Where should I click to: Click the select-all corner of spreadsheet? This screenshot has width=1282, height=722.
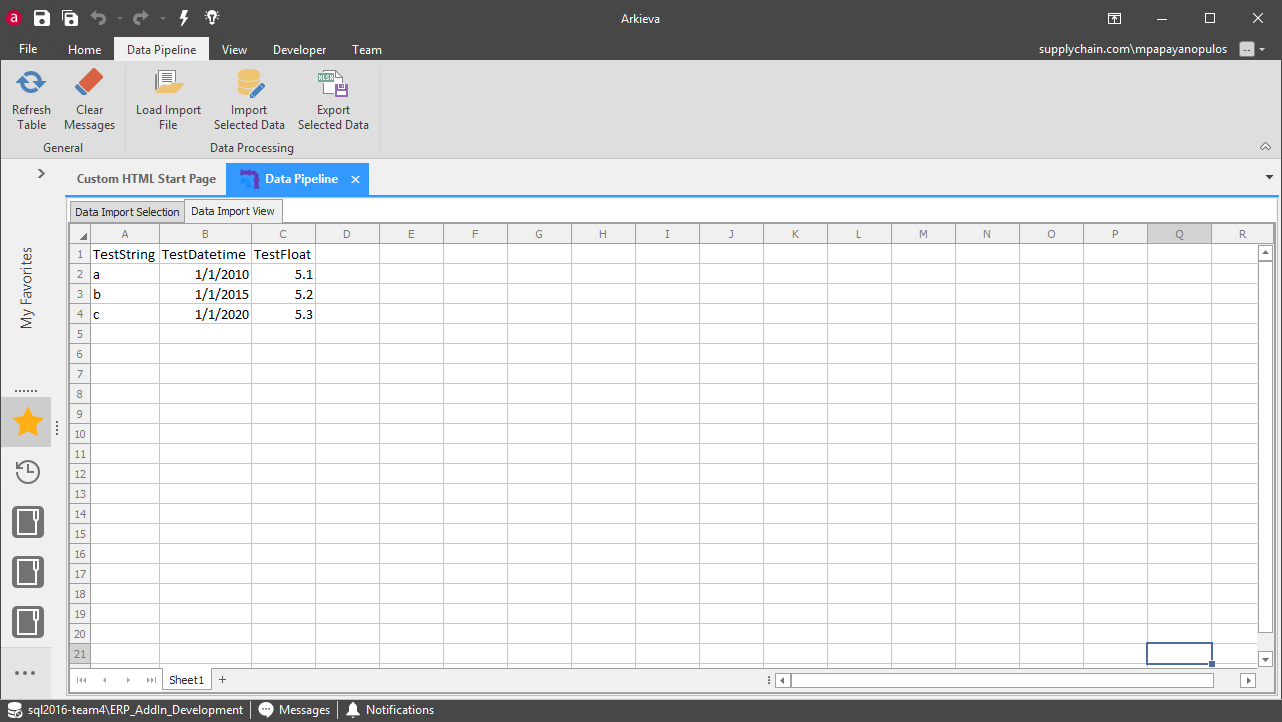pos(79,234)
